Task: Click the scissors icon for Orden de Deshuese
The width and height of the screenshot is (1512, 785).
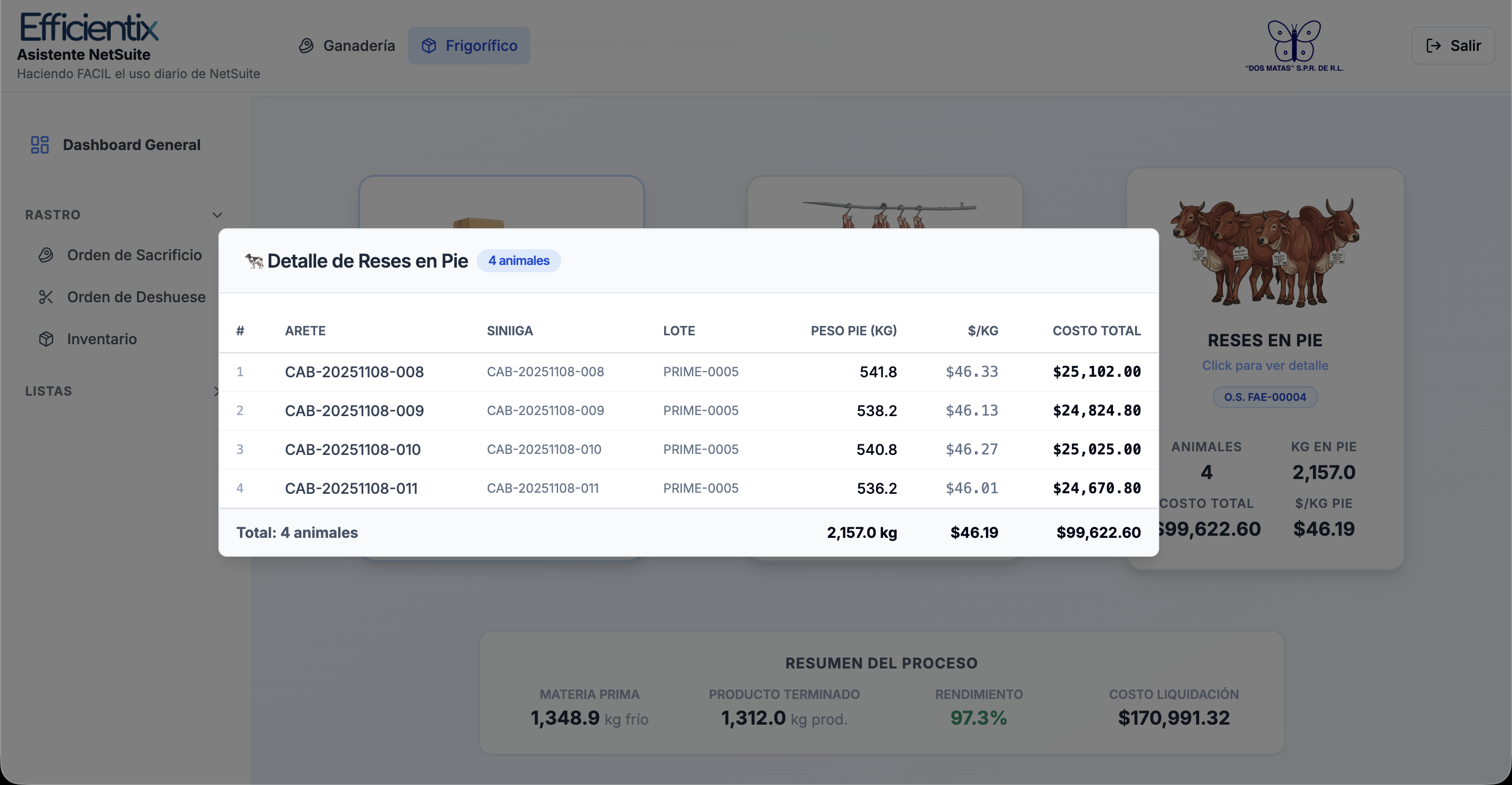Action: pos(46,298)
